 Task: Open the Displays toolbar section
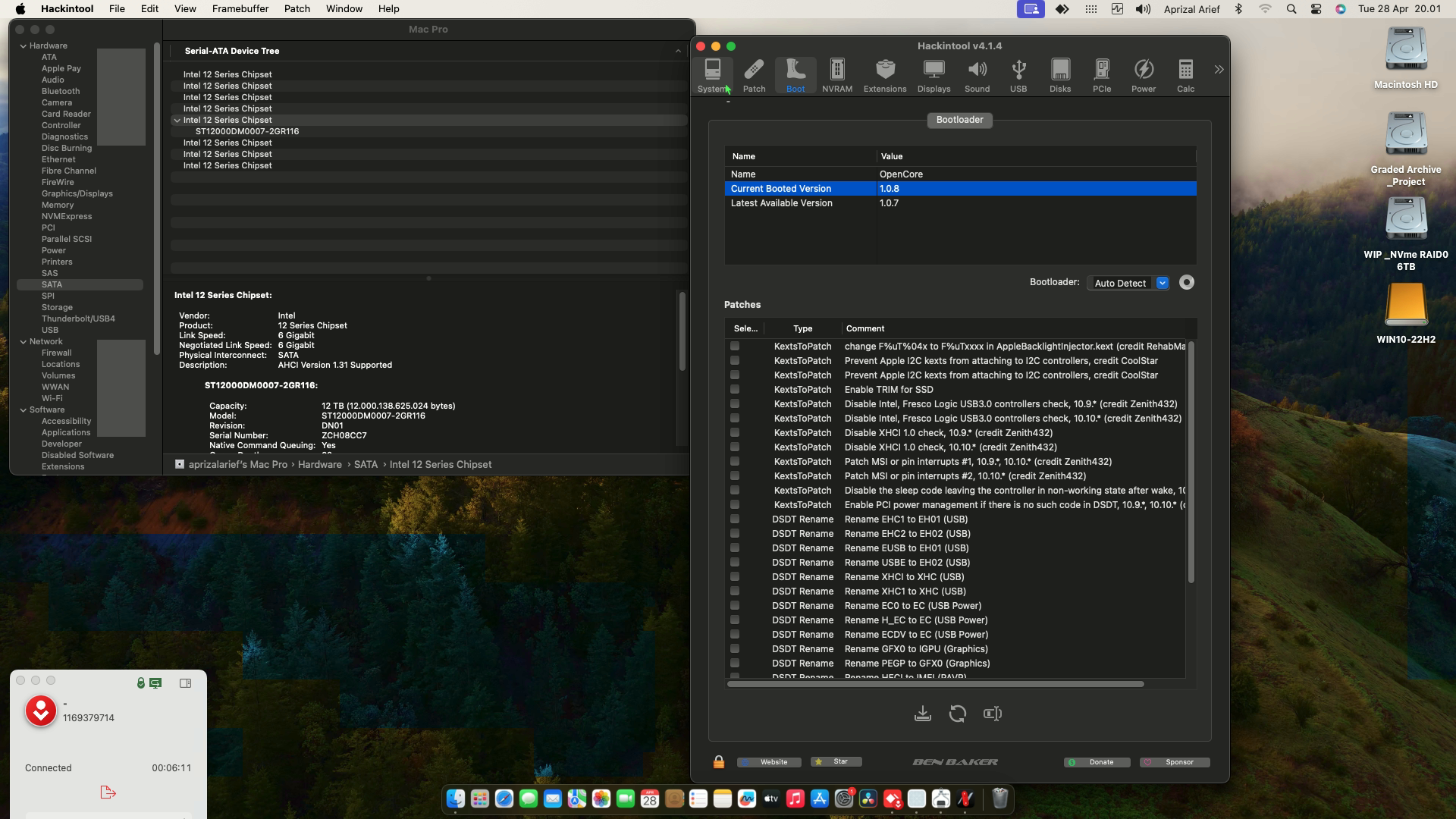[x=934, y=76]
